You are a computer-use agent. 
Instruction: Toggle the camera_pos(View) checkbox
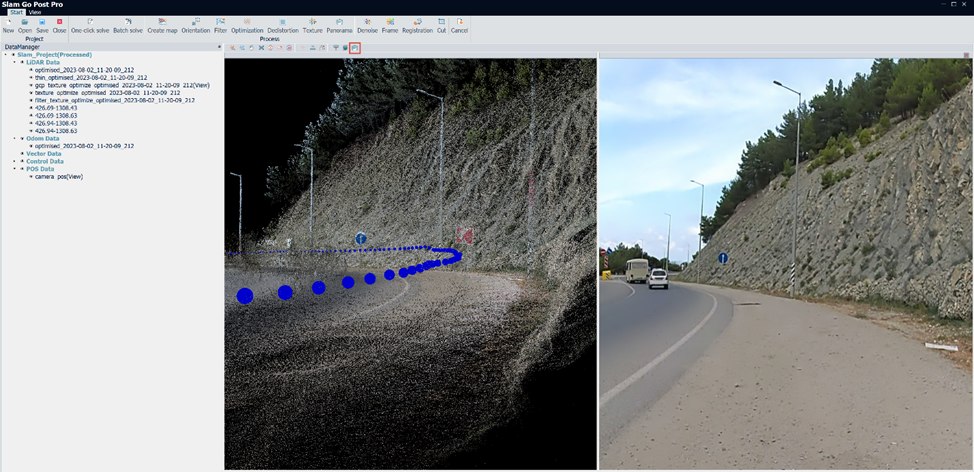click(31, 176)
